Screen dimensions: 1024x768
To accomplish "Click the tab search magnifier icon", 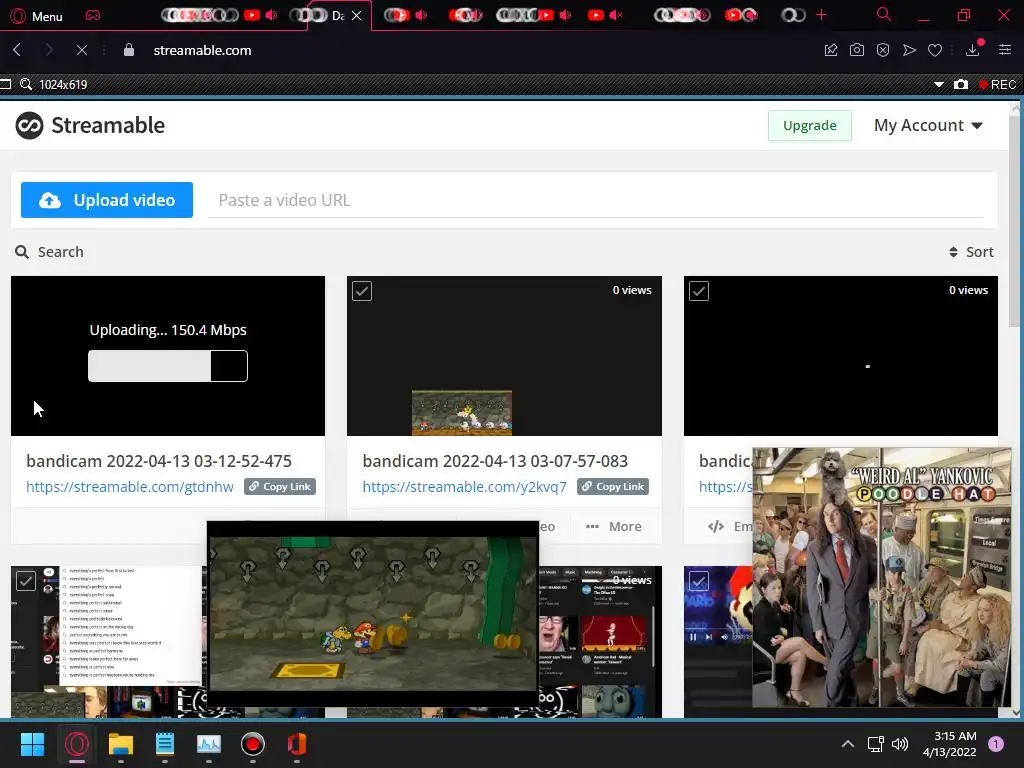I will click(883, 14).
